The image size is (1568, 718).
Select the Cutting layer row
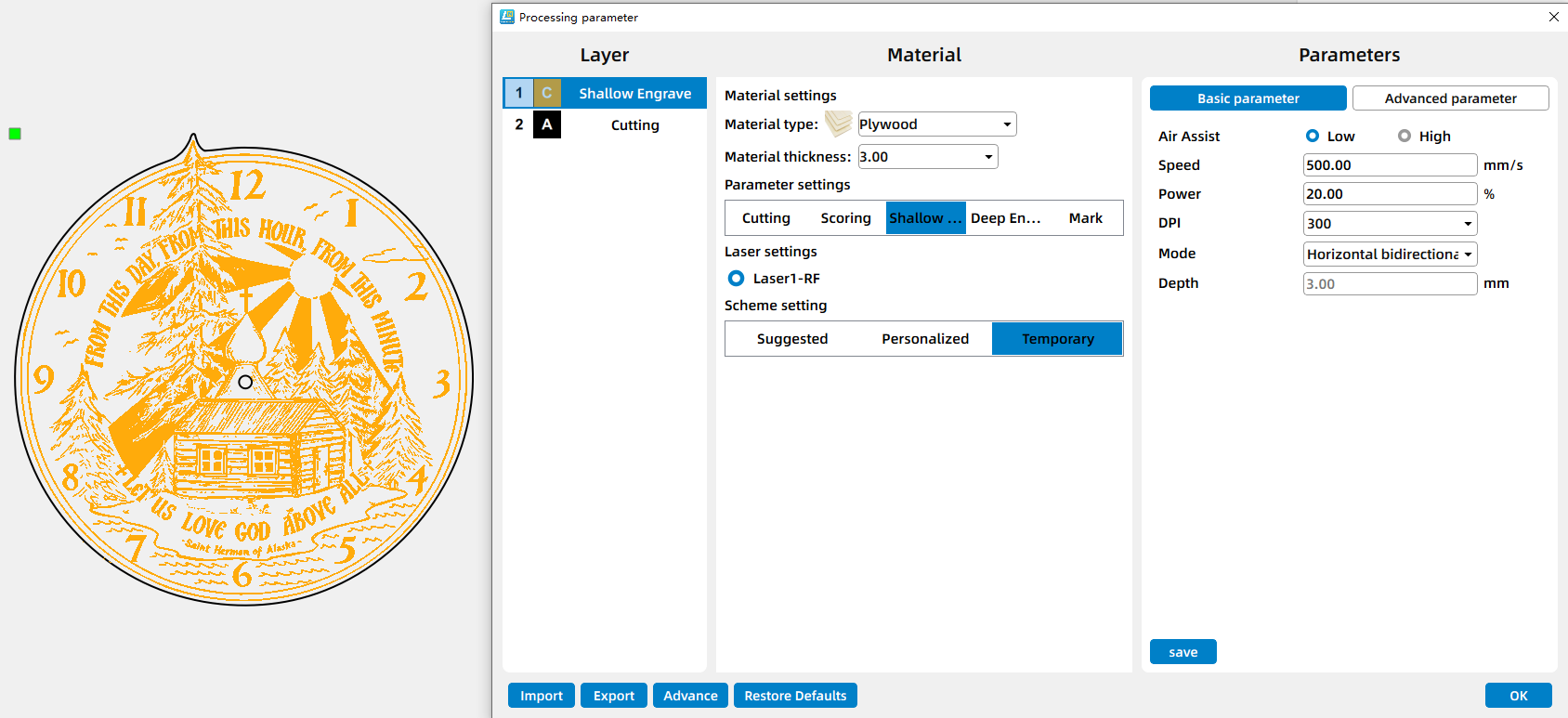click(605, 124)
